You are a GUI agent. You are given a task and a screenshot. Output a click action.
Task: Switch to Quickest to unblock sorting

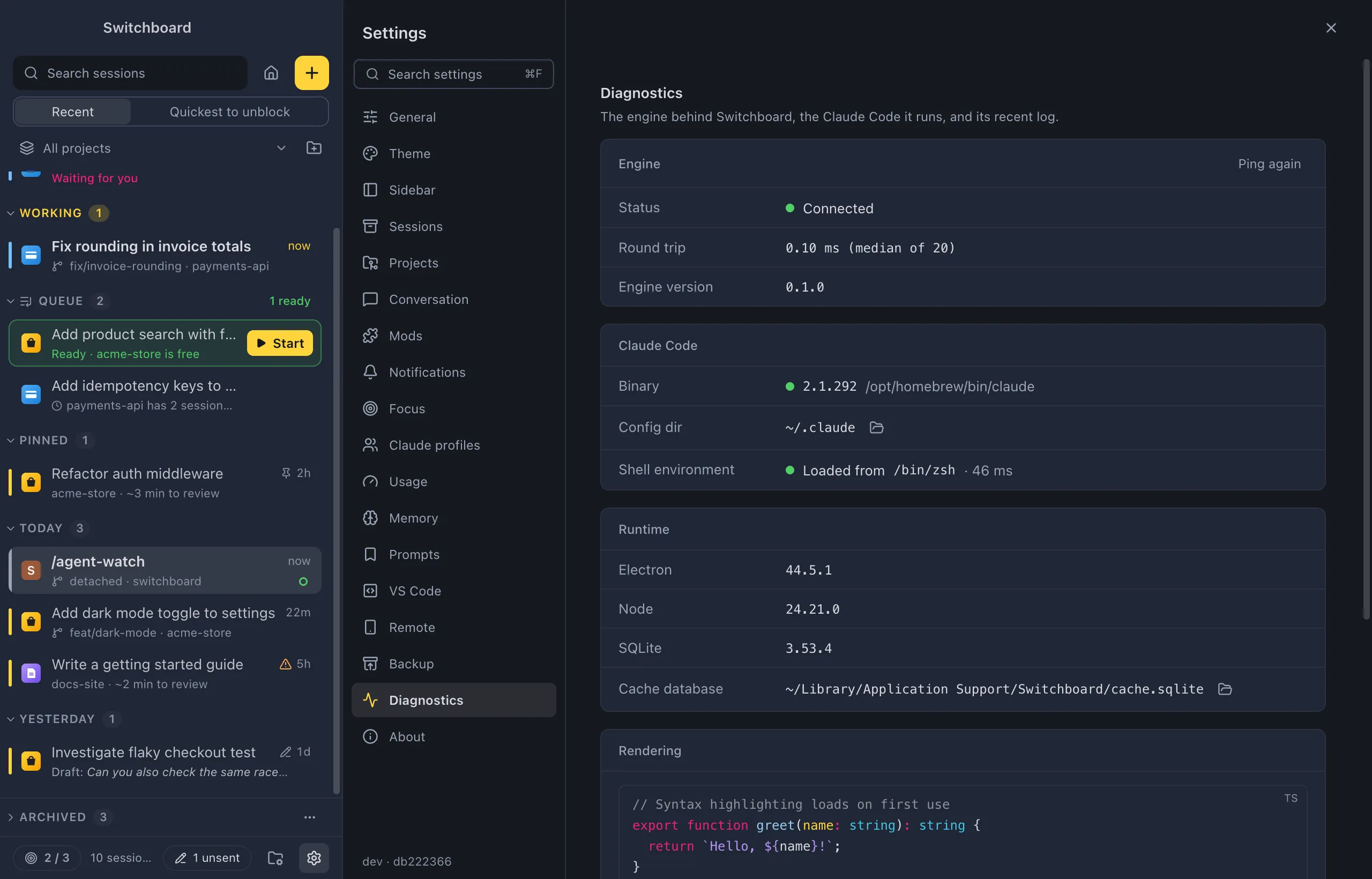[229, 111]
